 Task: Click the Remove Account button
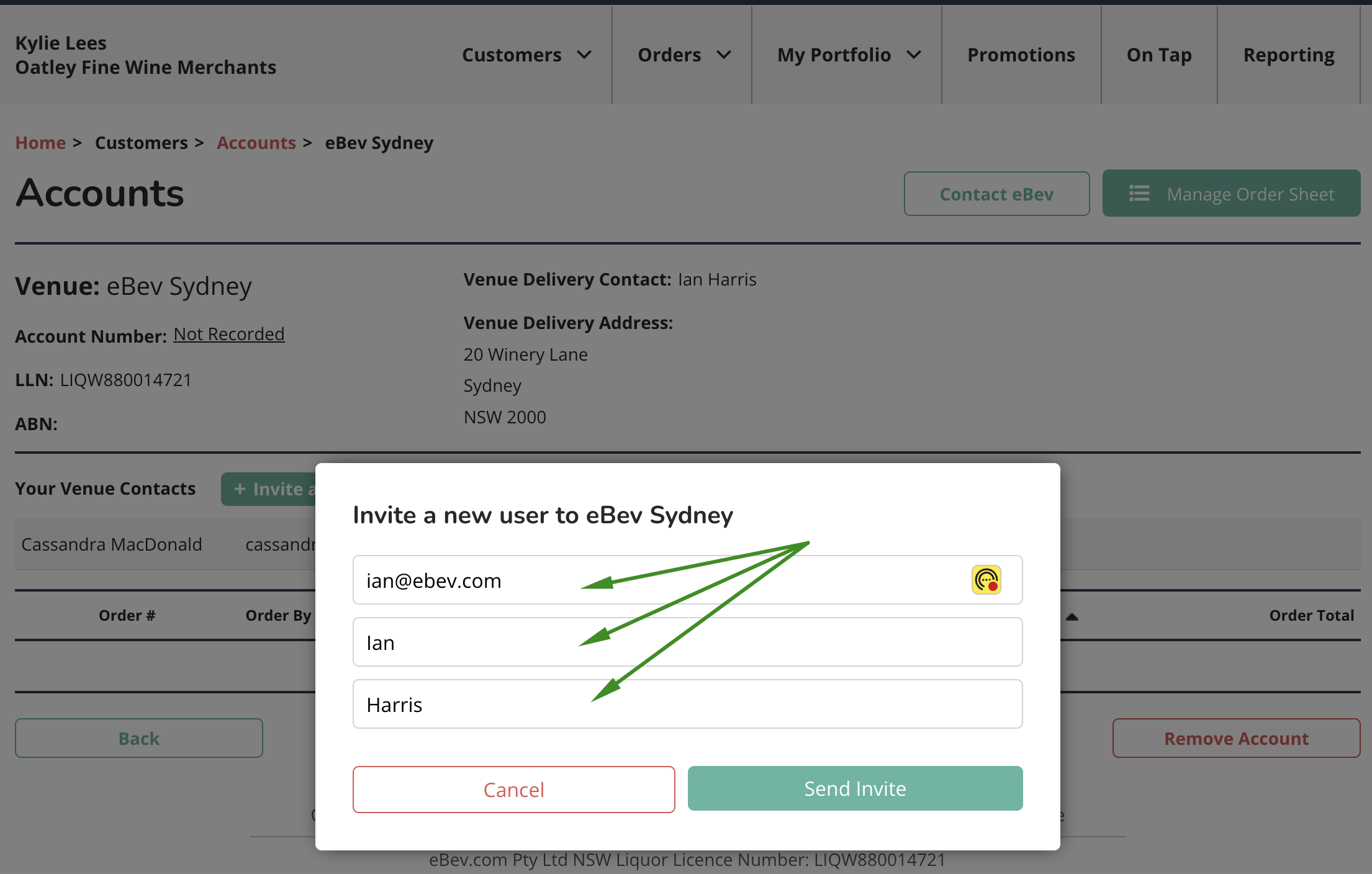(x=1235, y=738)
